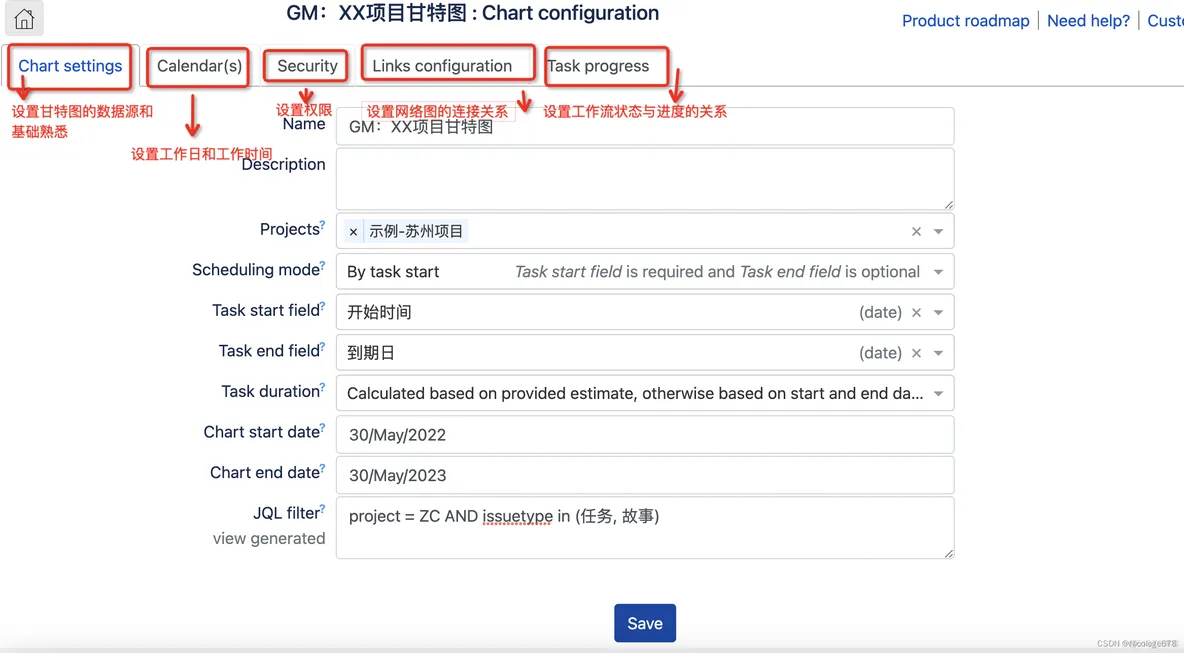Expand the Scheduling mode dropdown
The image size is (1184, 653).
click(939, 272)
